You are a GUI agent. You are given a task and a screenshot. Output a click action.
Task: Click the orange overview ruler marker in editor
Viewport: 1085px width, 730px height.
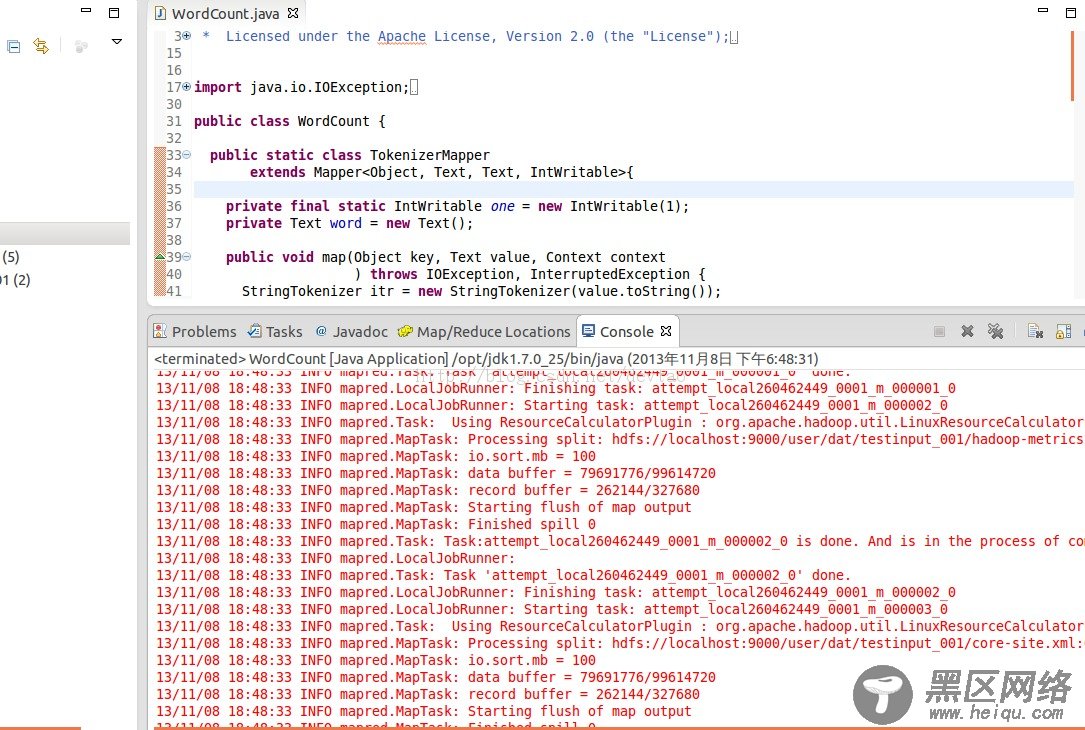[x=1073, y=66]
